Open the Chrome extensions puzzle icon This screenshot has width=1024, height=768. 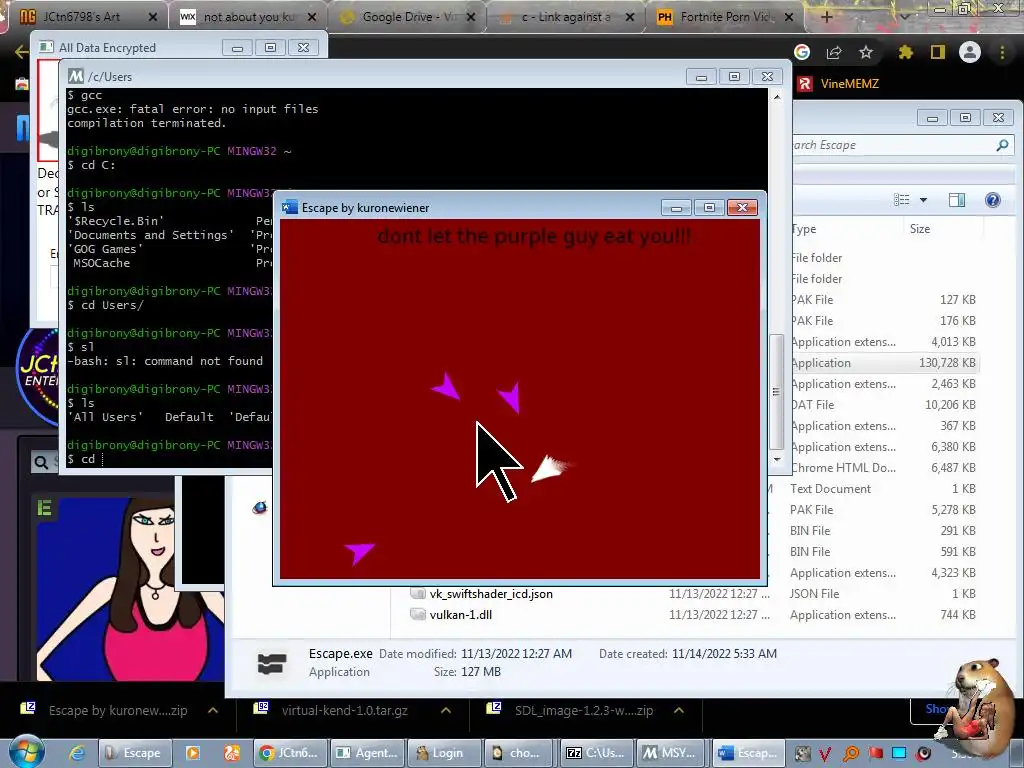click(x=905, y=52)
